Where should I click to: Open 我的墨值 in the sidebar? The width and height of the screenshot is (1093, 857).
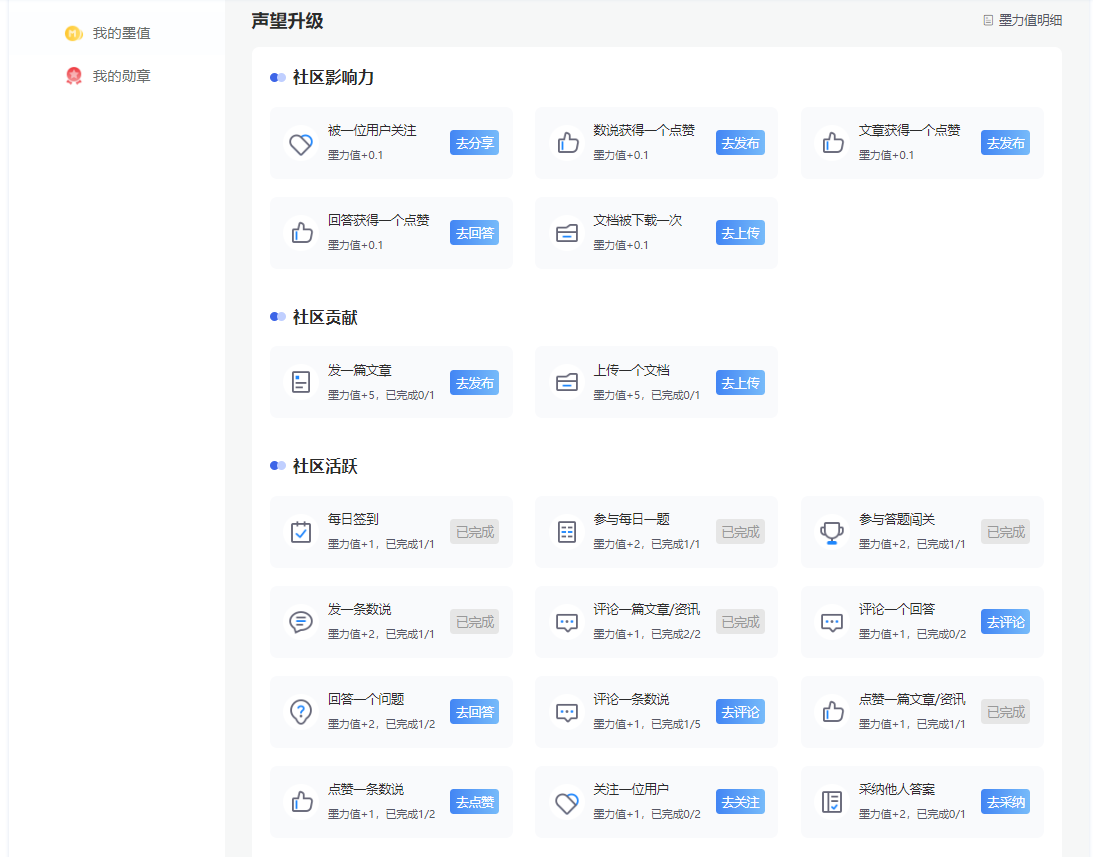[x=120, y=34]
